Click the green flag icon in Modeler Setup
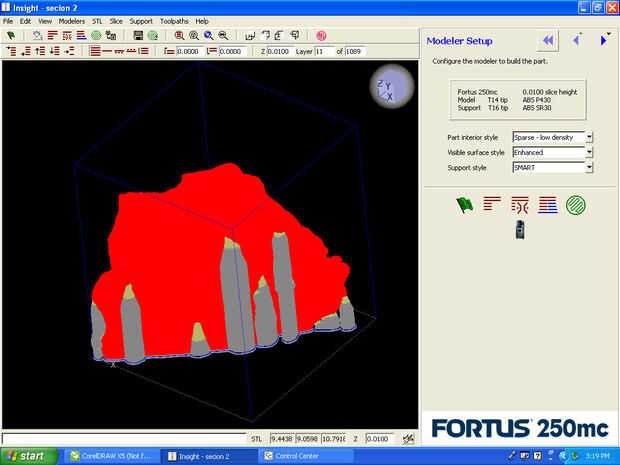The image size is (620, 465). tap(463, 205)
